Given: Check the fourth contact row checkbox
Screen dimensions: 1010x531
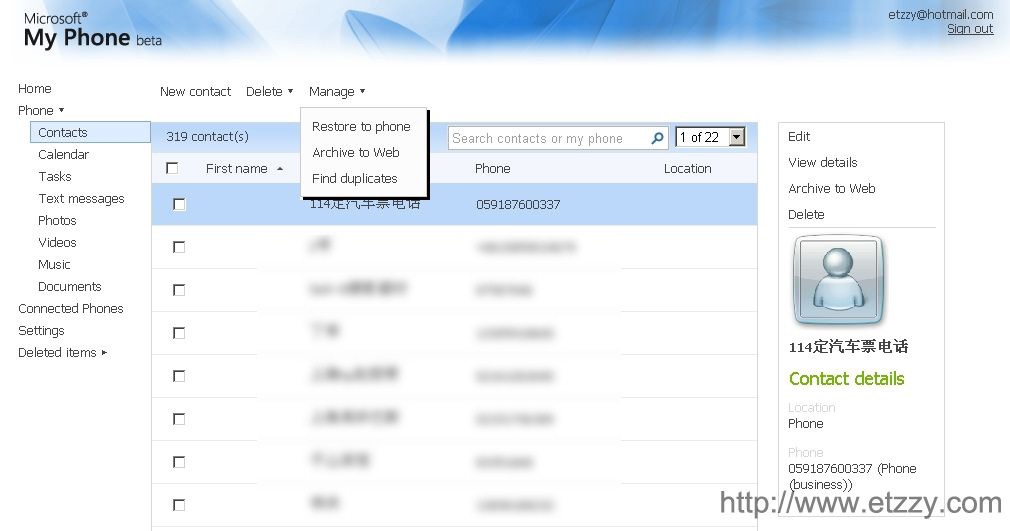Looking at the screenshot, I should point(179,333).
